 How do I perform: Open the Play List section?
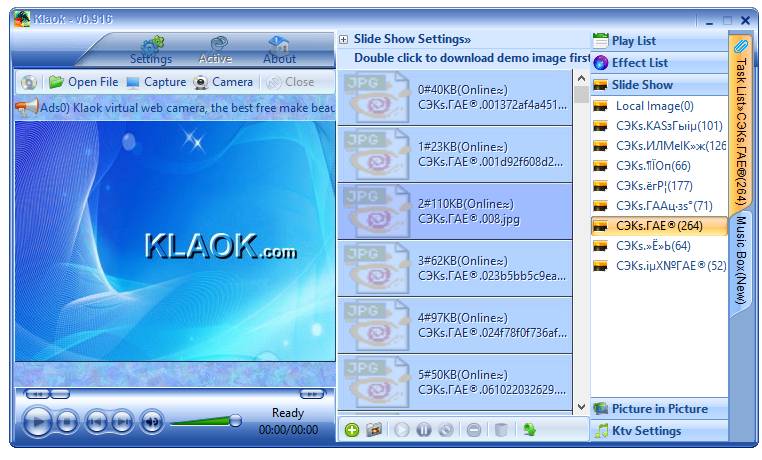click(659, 41)
